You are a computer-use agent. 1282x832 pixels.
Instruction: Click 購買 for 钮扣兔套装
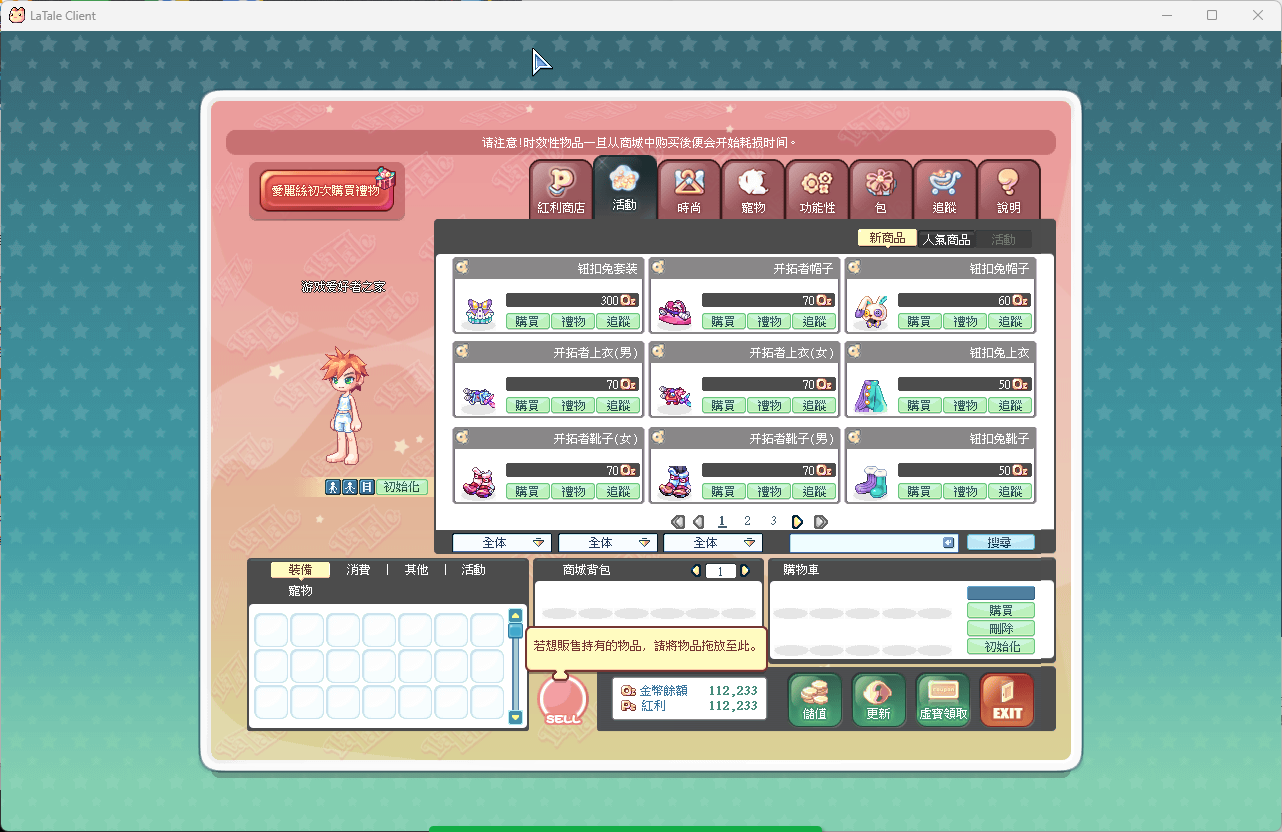click(527, 322)
